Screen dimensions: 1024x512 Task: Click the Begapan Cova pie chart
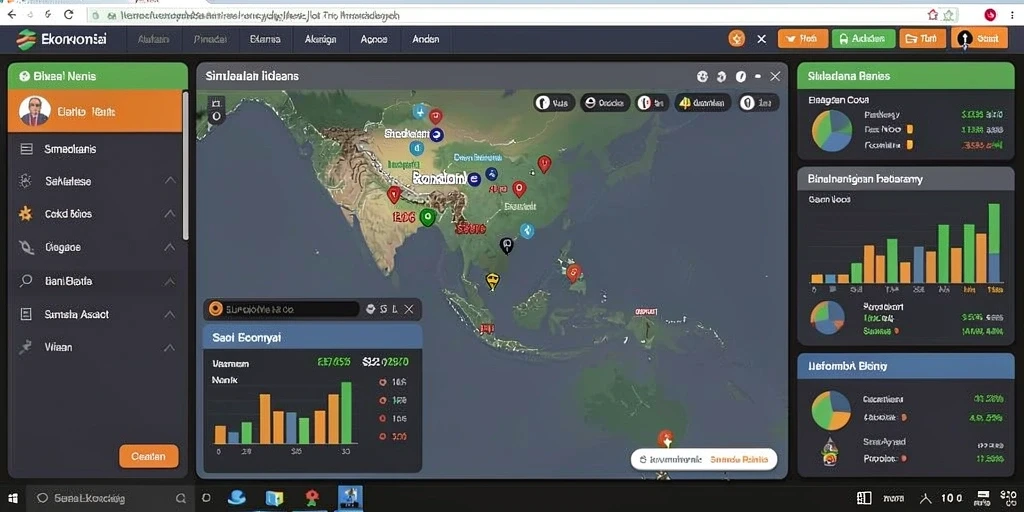click(832, 131)
